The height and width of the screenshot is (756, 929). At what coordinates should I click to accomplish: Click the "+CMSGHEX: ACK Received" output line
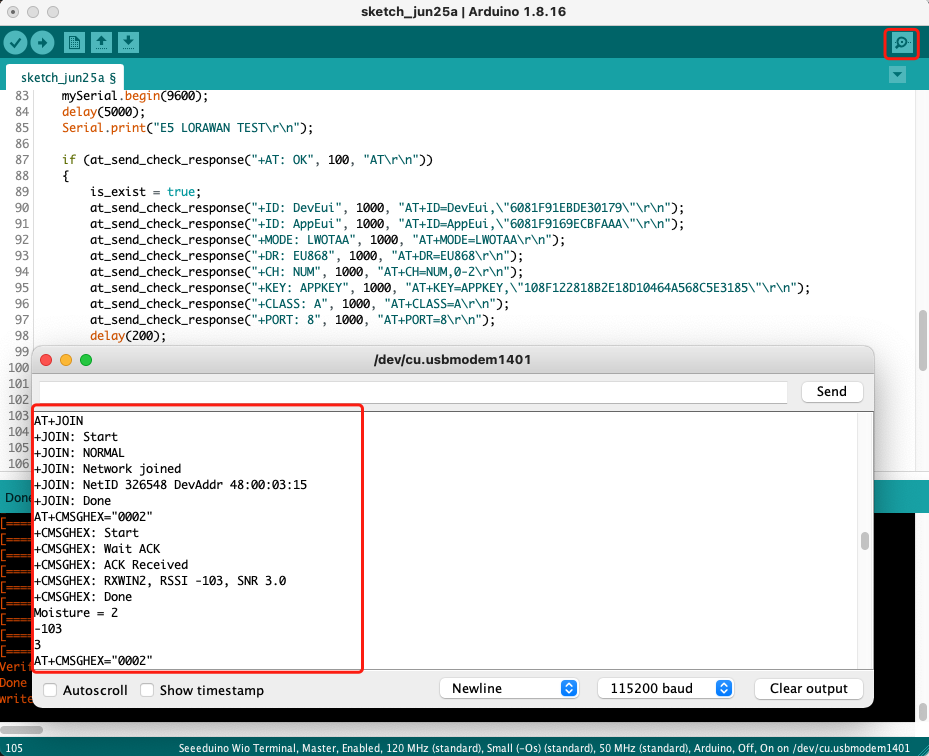[111, 565]
